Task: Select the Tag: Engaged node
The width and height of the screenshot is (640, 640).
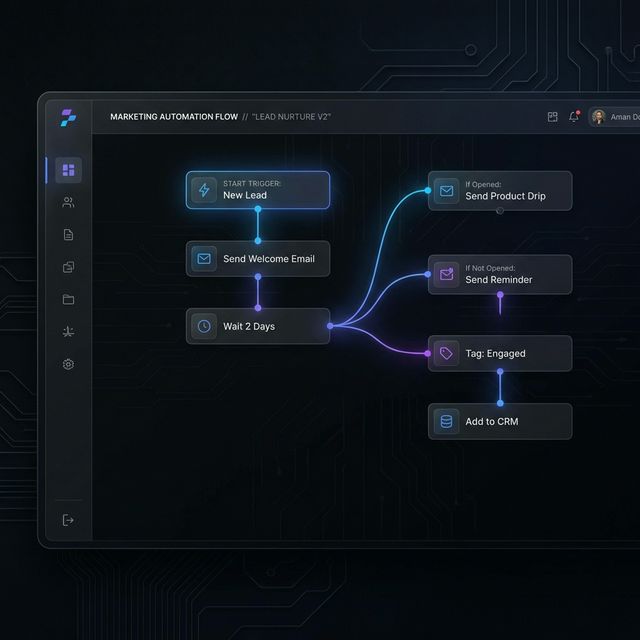Action: (500, 353)
